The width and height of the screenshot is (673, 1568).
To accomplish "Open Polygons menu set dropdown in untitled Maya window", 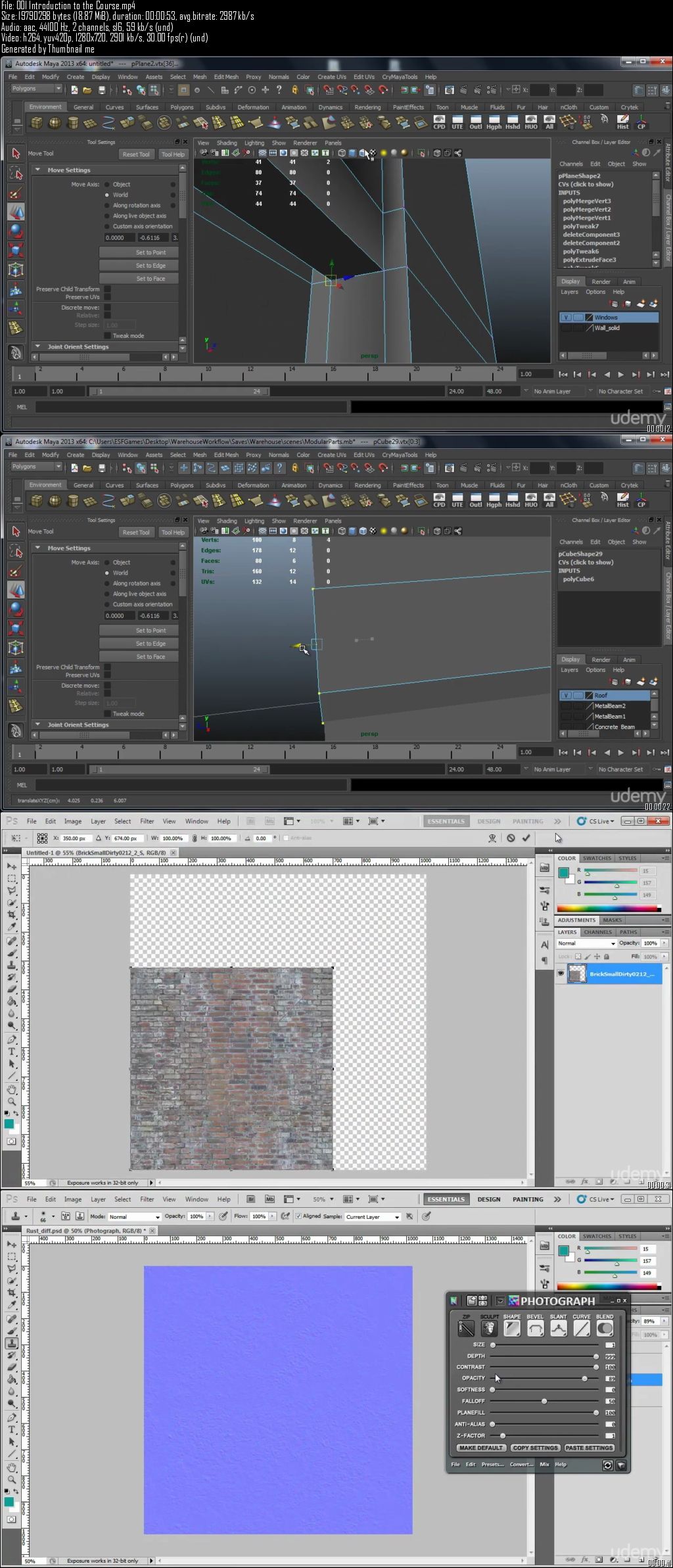I will pyautogui.click(x=36, y=89).
